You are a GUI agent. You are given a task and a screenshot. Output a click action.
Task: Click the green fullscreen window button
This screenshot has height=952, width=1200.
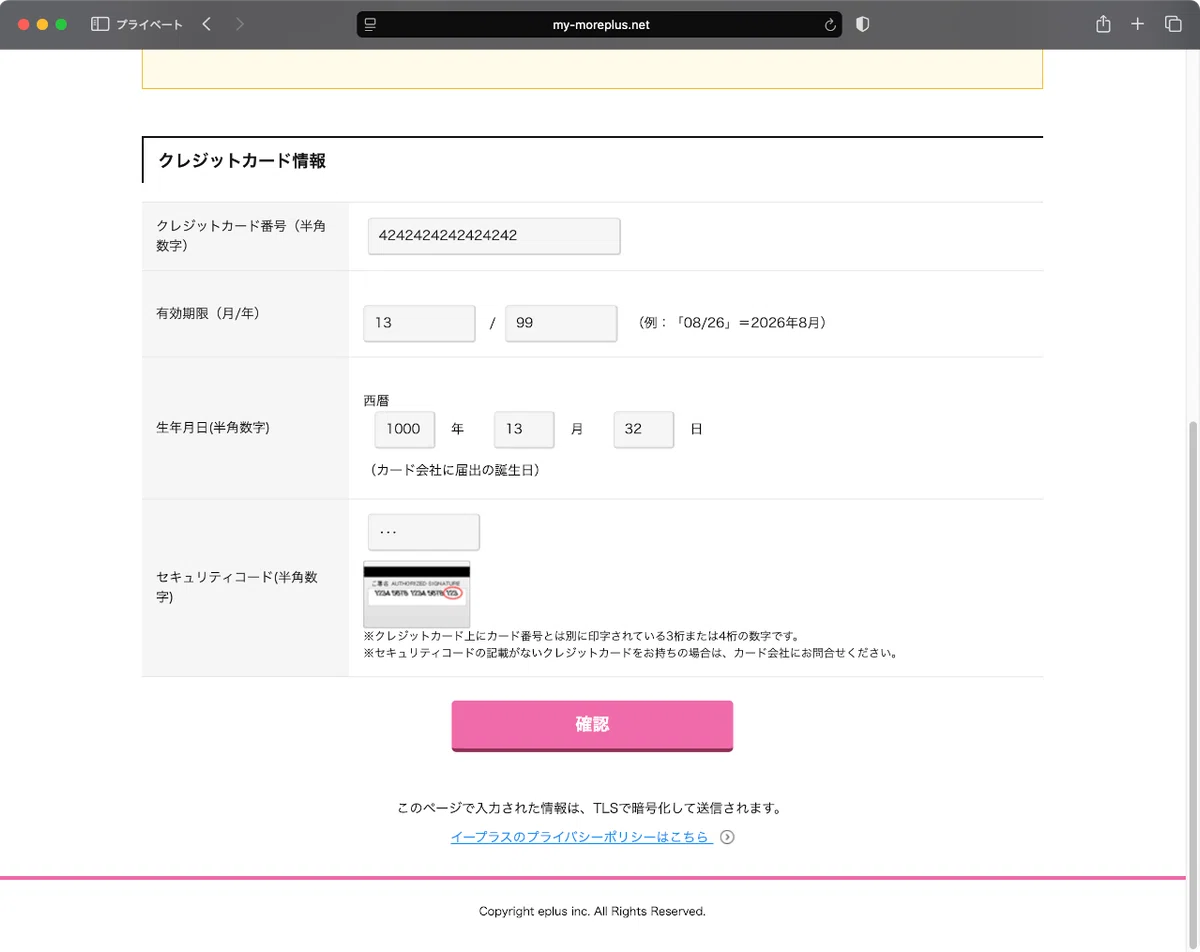(61, 24)
